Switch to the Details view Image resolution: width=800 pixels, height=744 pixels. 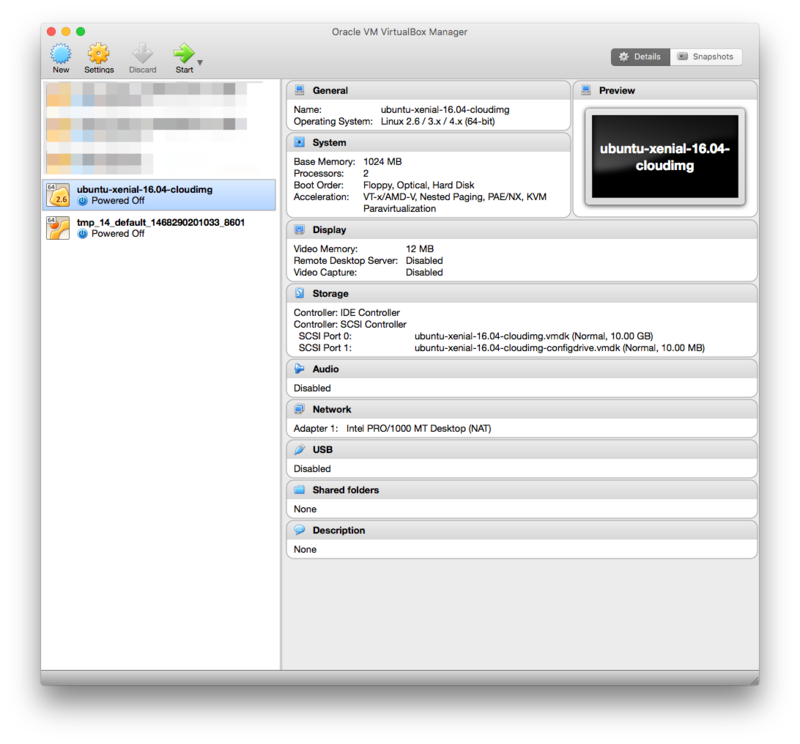(640, 57)
